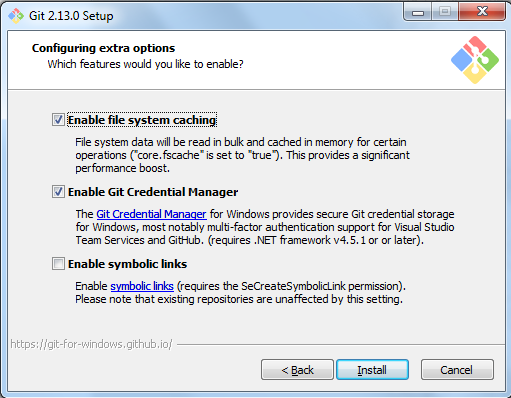Follow the symbolic links hyperlink

click(x=142, y=286)
